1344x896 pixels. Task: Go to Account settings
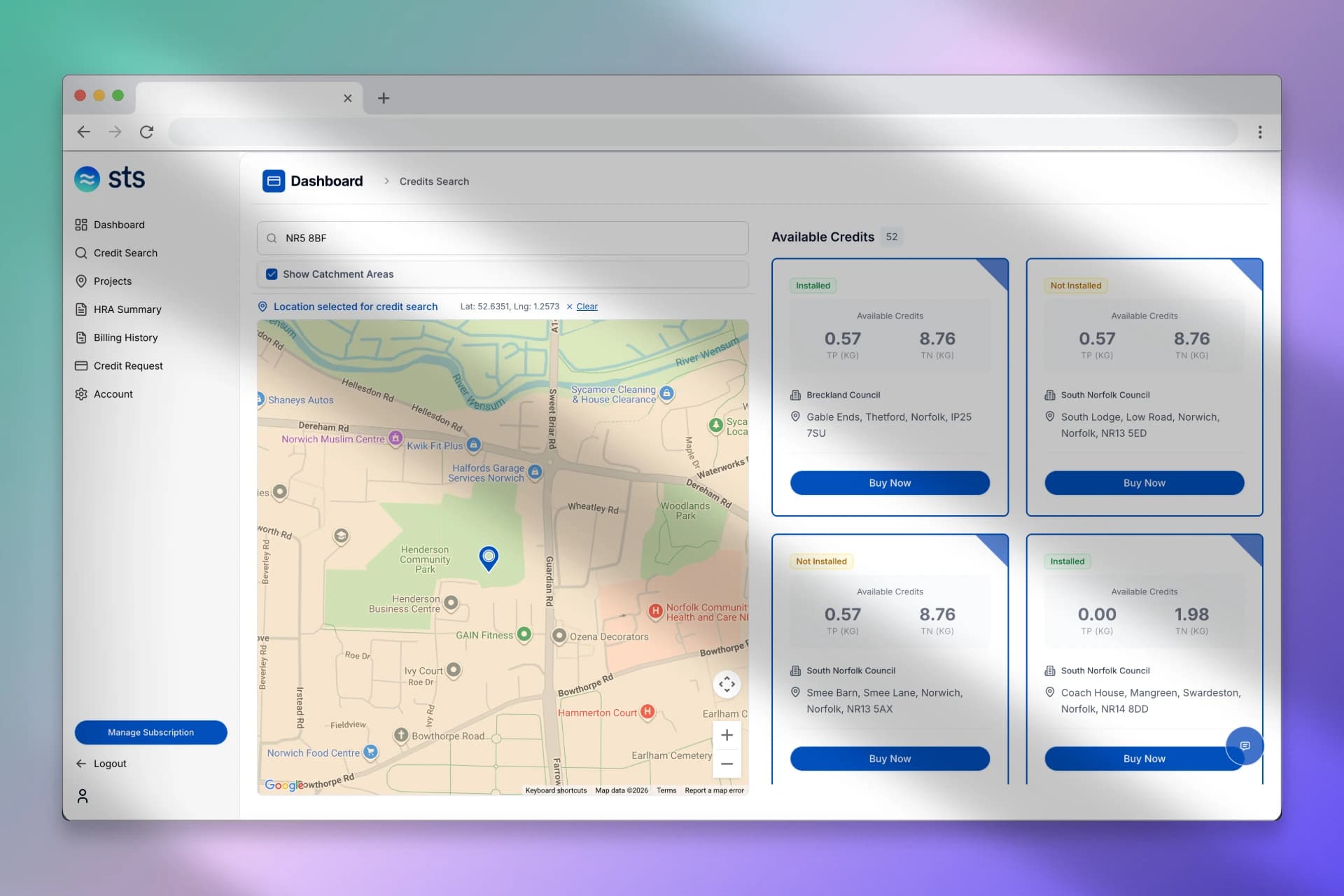pyautogui.click(x=113, y=393)
